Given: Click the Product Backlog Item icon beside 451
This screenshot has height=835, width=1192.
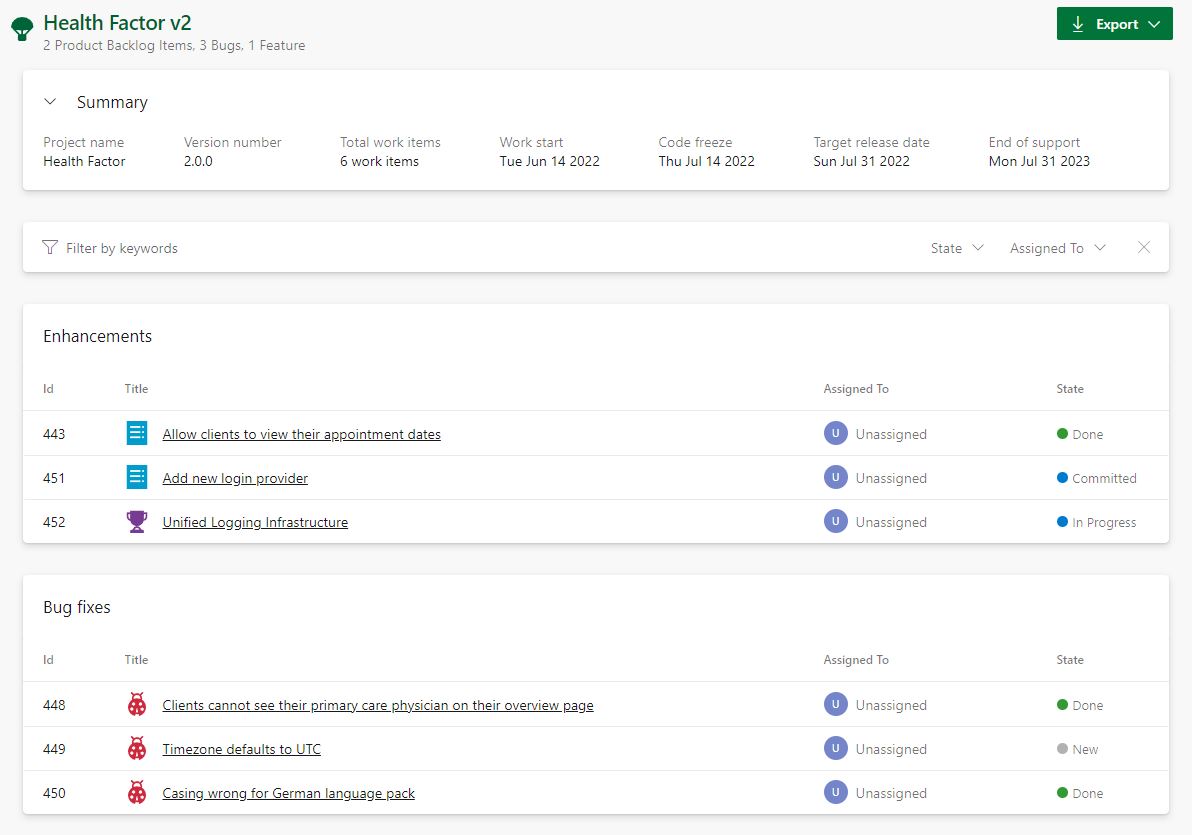Looking at the screenshot, I should [x=136, y=477].
